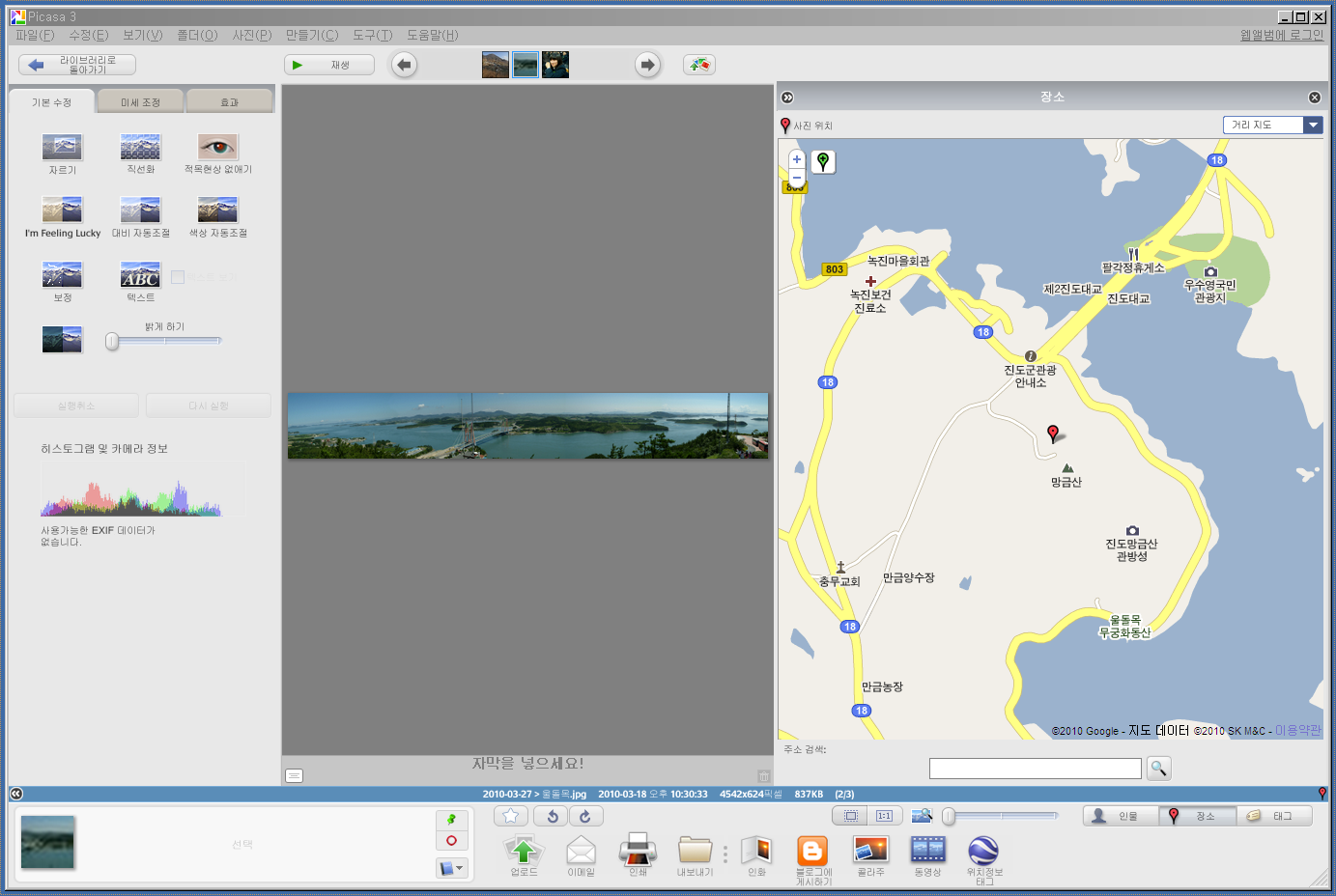Click the 이메일 envelope icon
The width and height of the screenshot is (1336, 896).
[581, 851]
